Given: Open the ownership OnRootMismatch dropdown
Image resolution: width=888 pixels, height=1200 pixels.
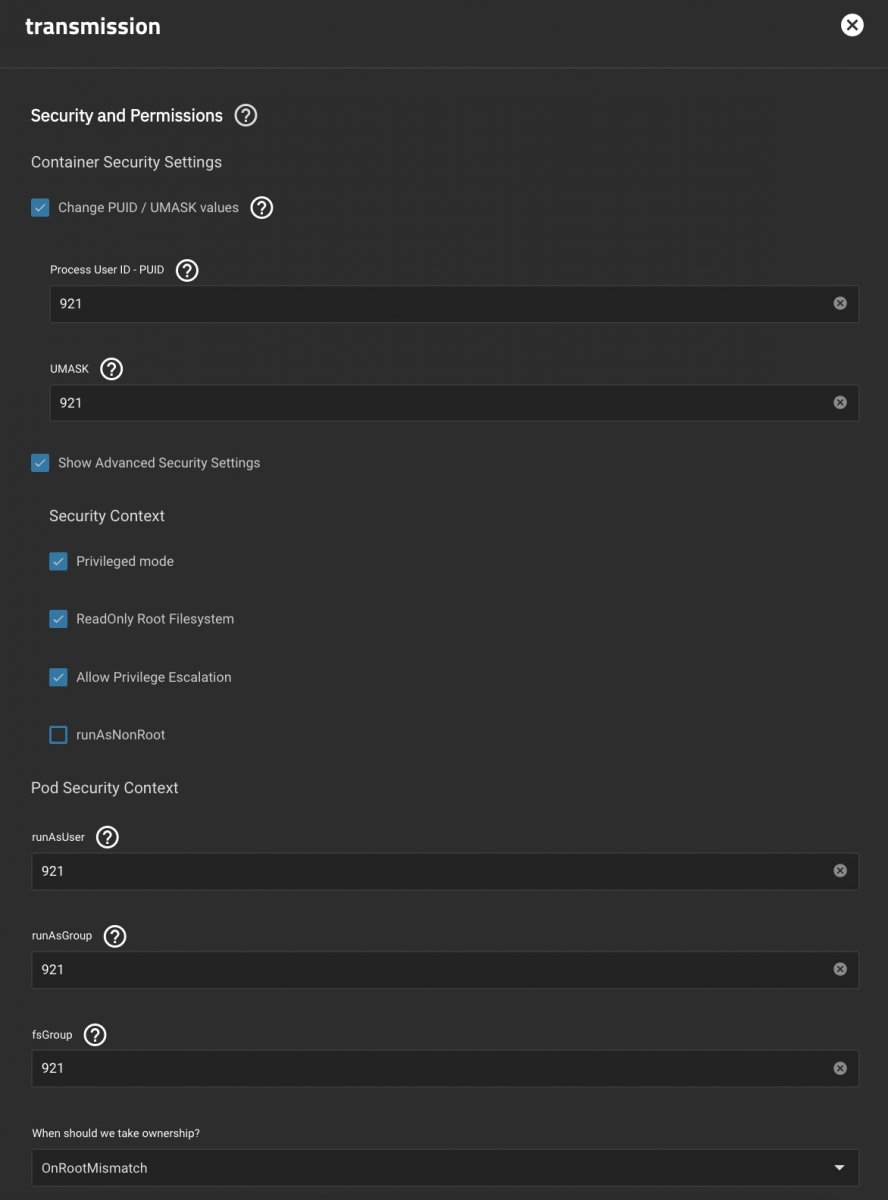Looking at the screenshot, I should pyautogui.click(x=445, y=1168).
